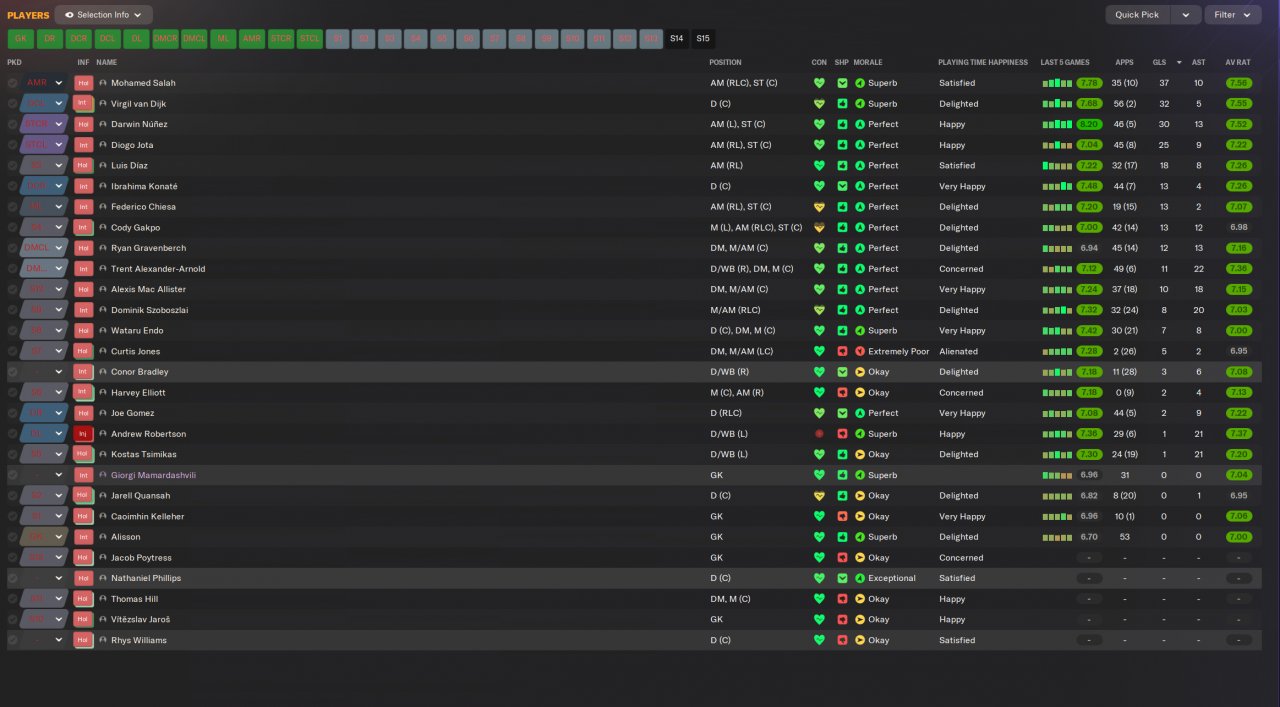Click Andrew Robertson's red injury condition icon
Image resolution: width=1280 pixels, height=707 pixels.
819,434
